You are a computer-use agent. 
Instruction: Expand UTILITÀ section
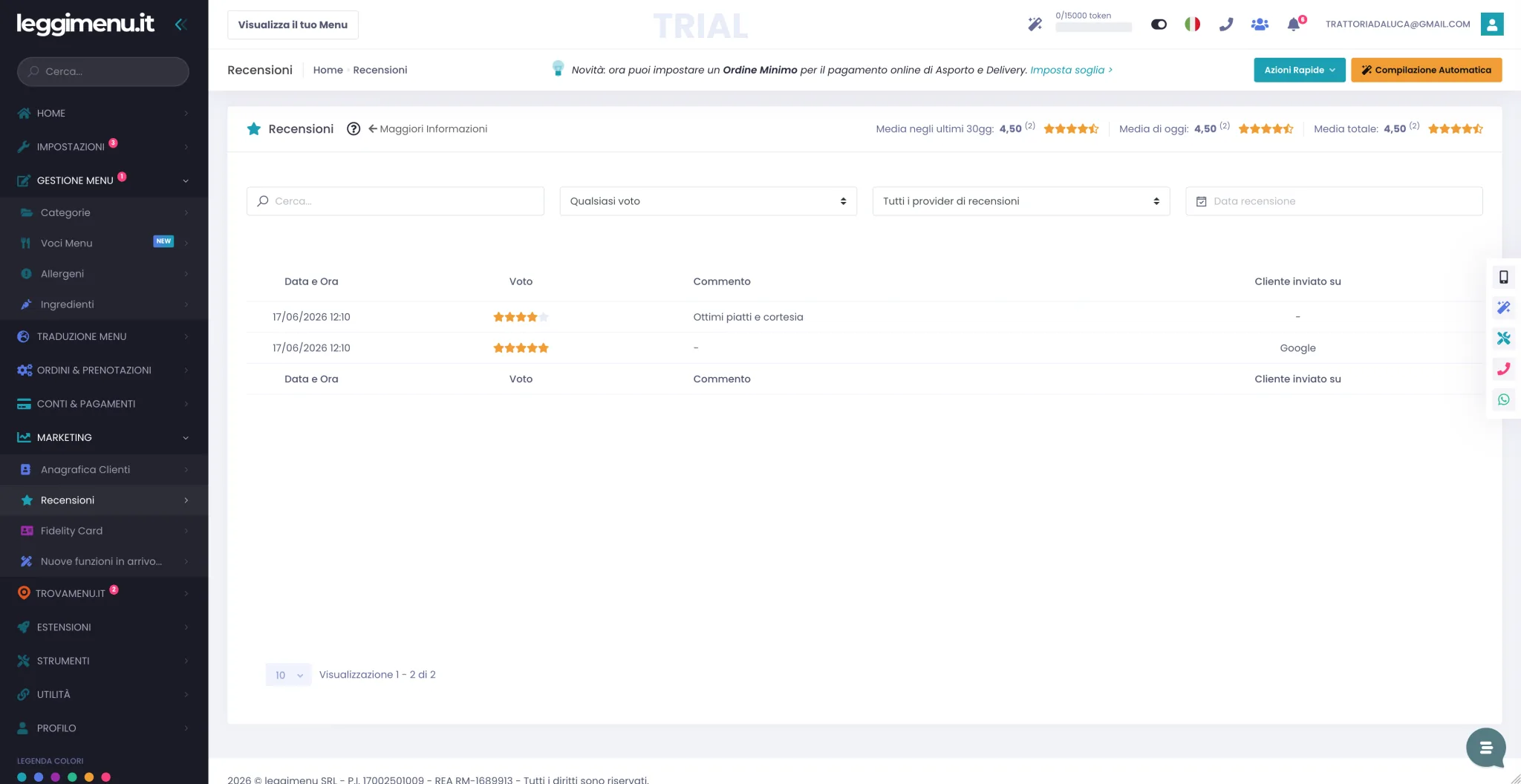pos(104,694)
